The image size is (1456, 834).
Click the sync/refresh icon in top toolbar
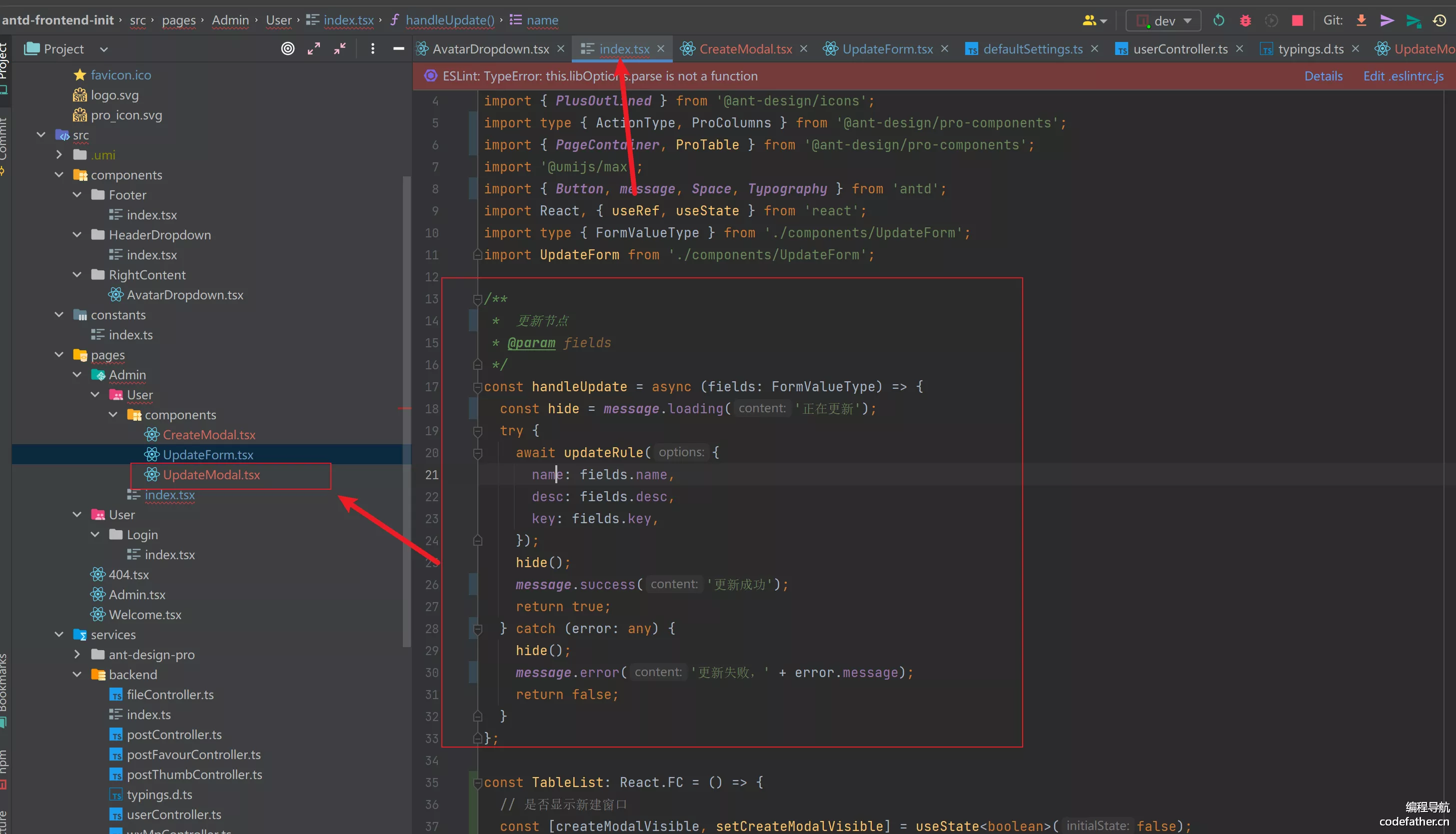(x=1218, y=20)
